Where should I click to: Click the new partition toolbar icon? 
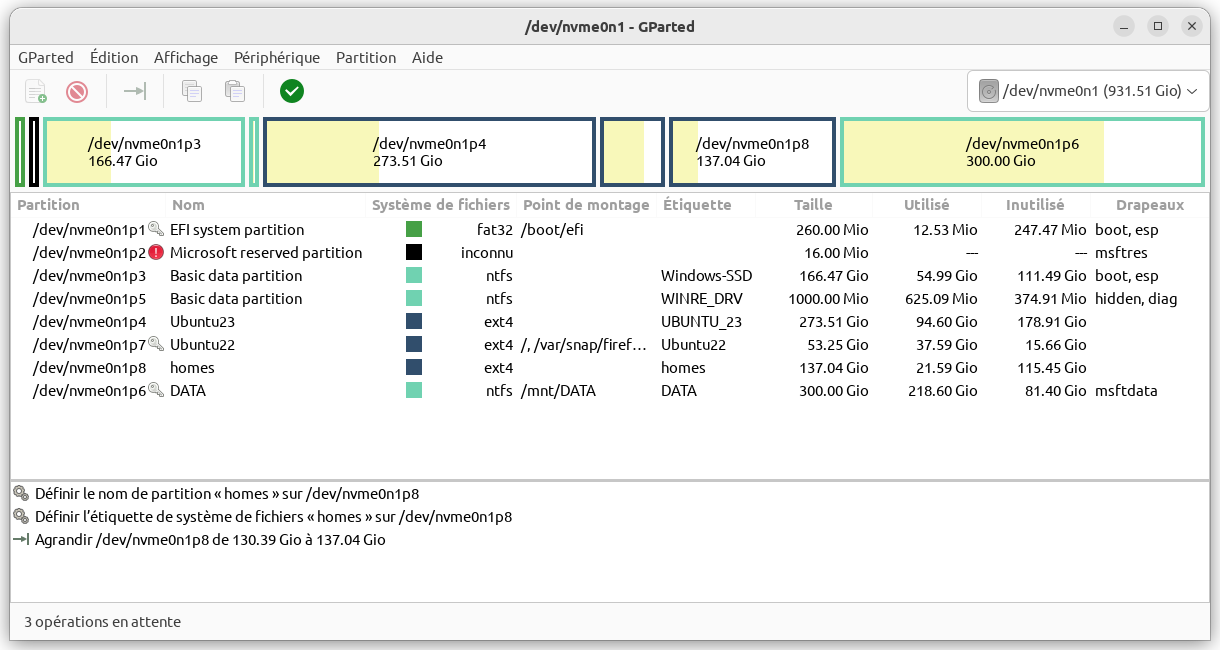(36, 92)
